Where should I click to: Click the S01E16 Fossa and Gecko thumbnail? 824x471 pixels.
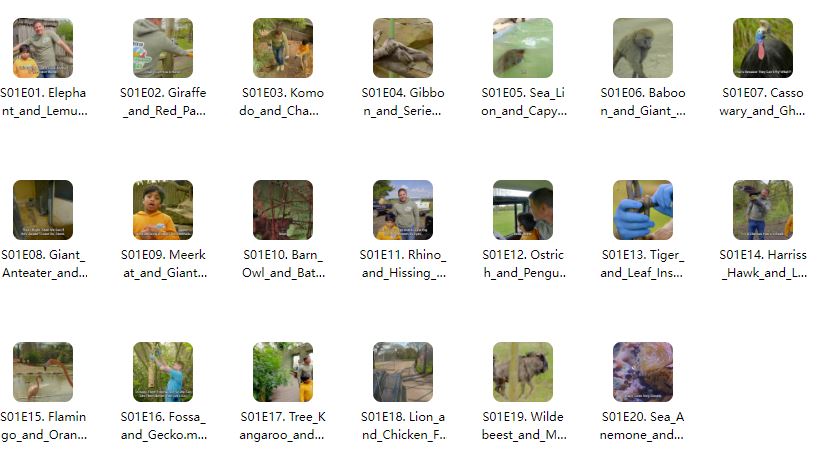(163, 372)
